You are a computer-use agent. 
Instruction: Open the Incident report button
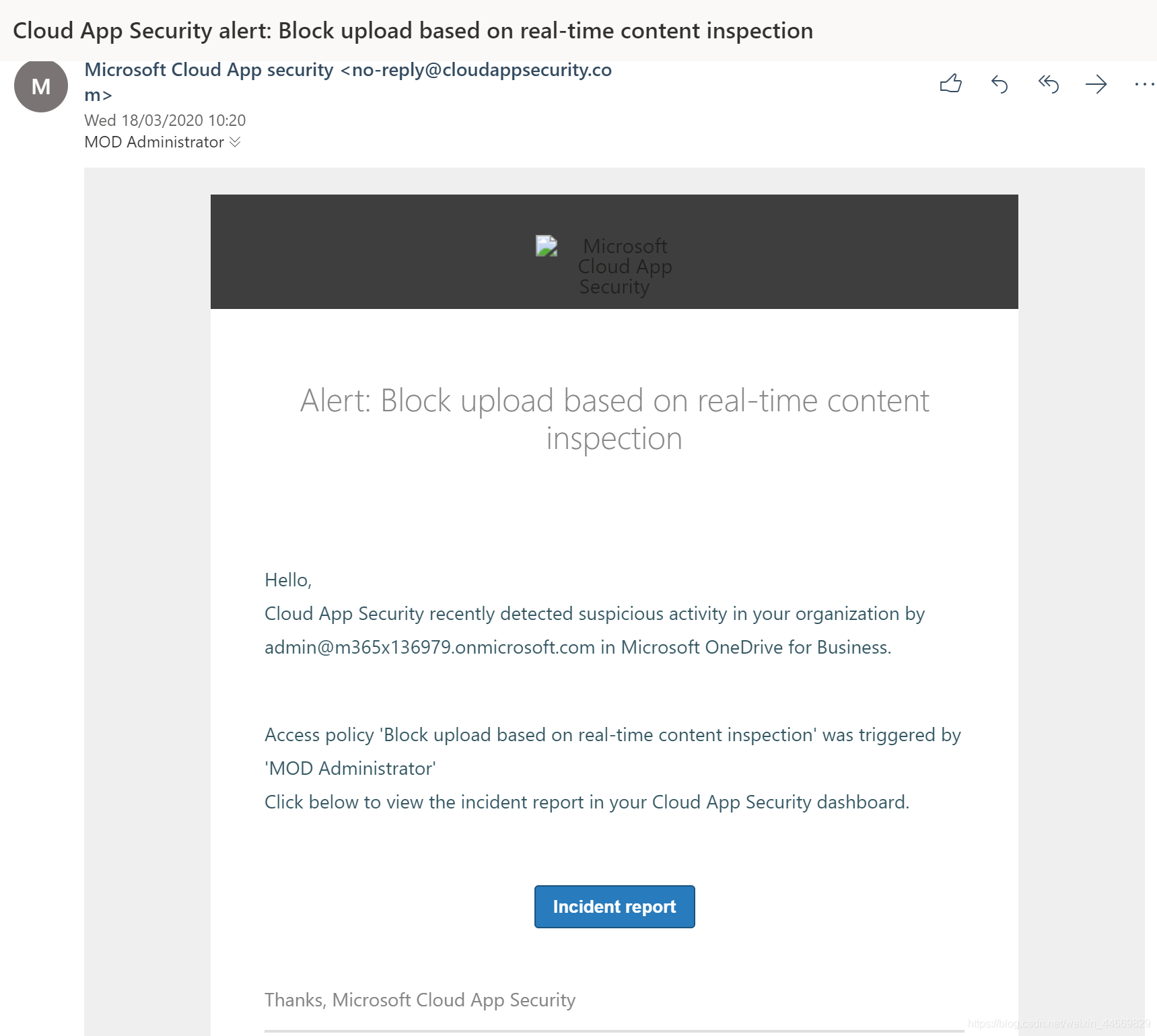[615, 907]
